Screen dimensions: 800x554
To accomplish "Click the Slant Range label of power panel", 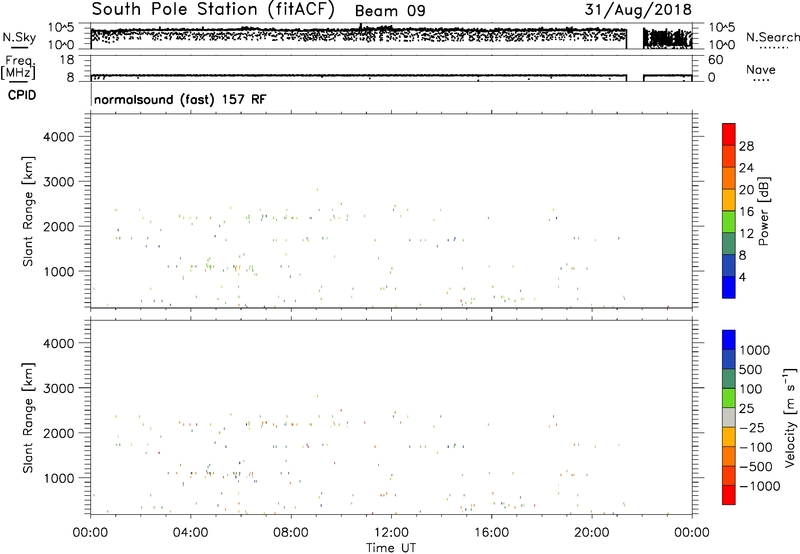I will click(28, 212).
